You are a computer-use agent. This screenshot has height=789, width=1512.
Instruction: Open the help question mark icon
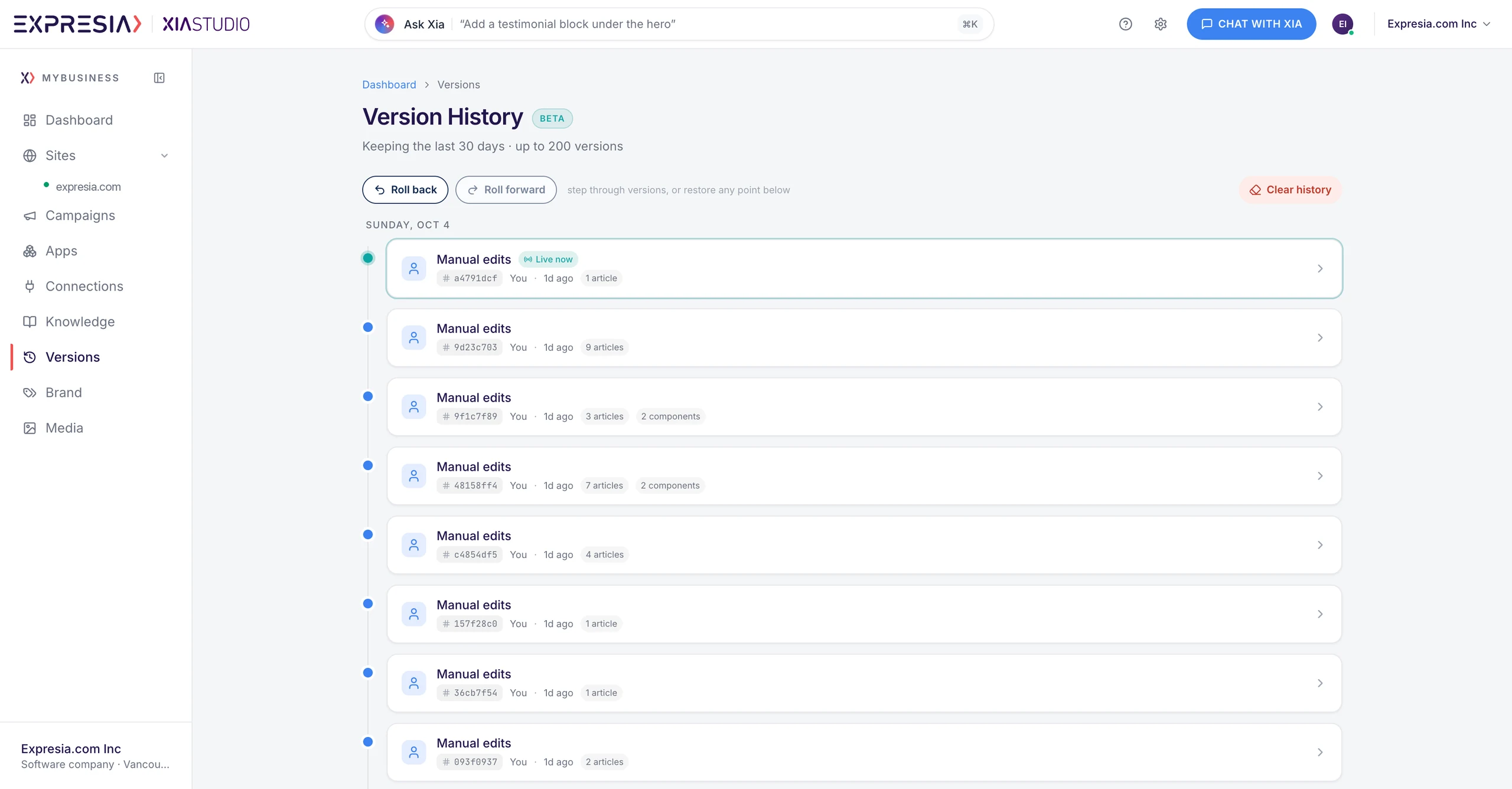click(1125, 24)
